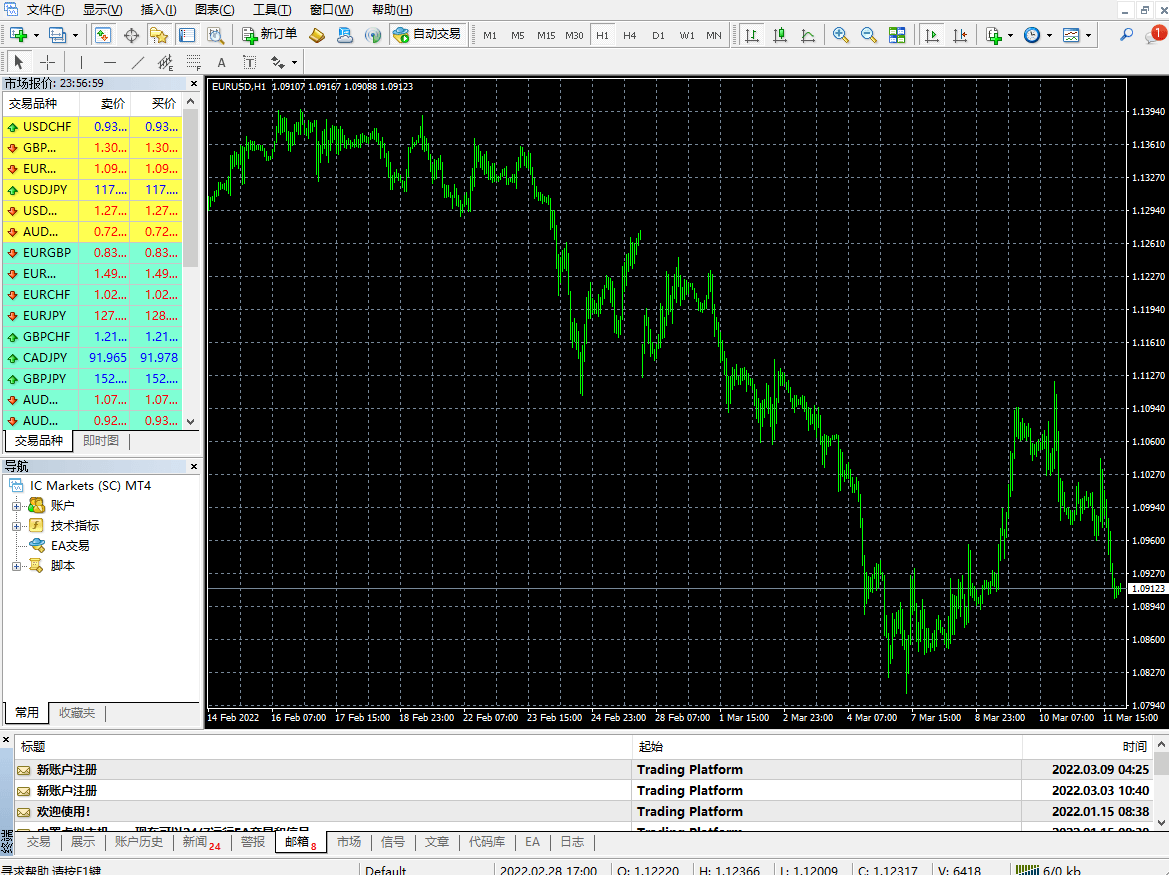Screen dimensions: 1169x875
Task: Zoom out of the chart
Action: tap(869, 35)
